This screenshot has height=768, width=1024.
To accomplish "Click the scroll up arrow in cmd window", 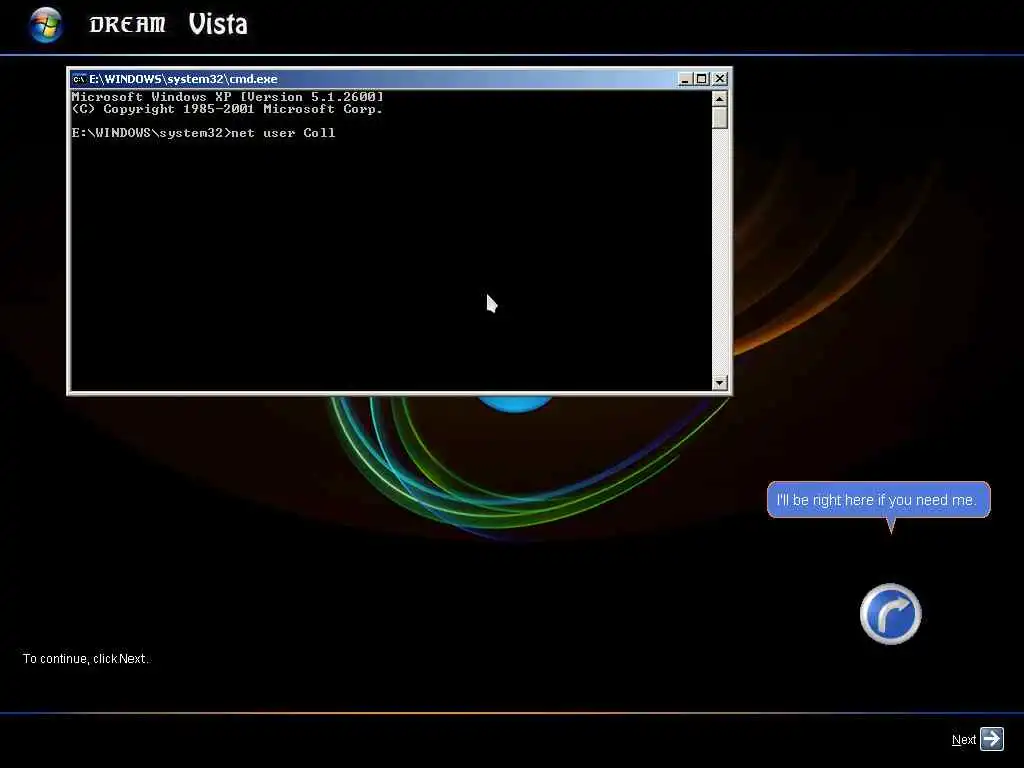I will 720,99.
